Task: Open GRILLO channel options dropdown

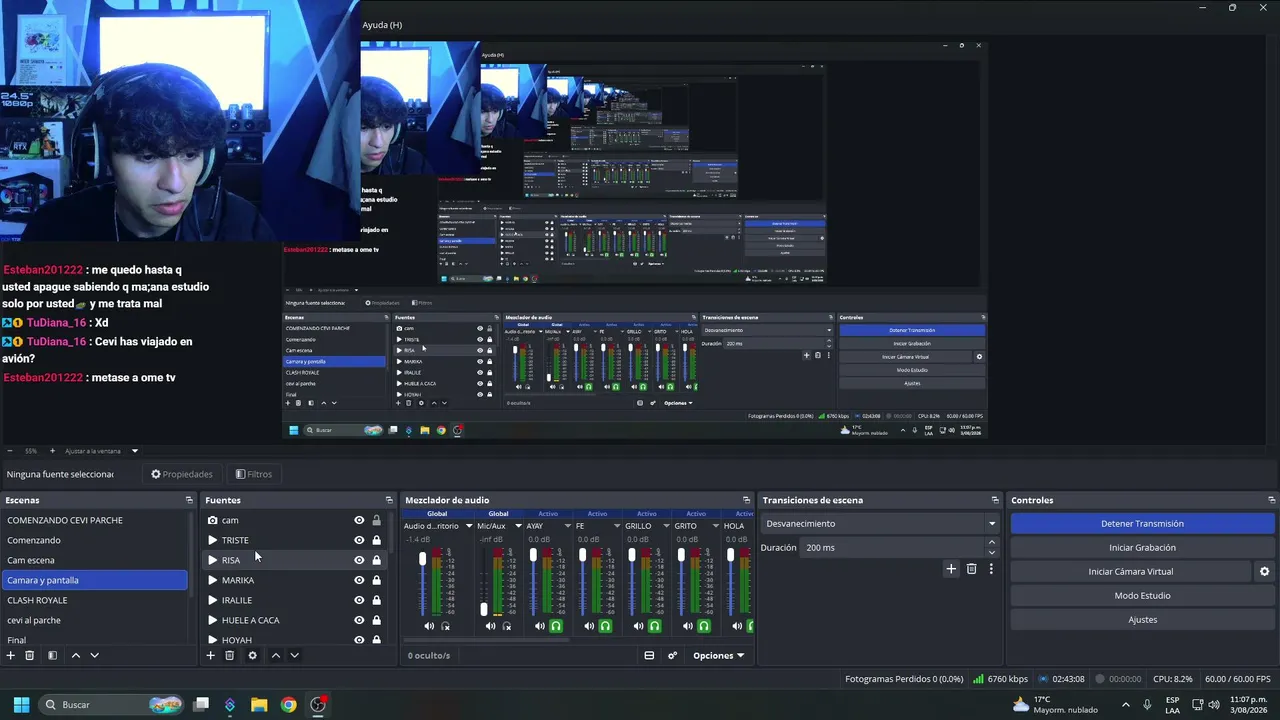Action: (x=665, y=526)
